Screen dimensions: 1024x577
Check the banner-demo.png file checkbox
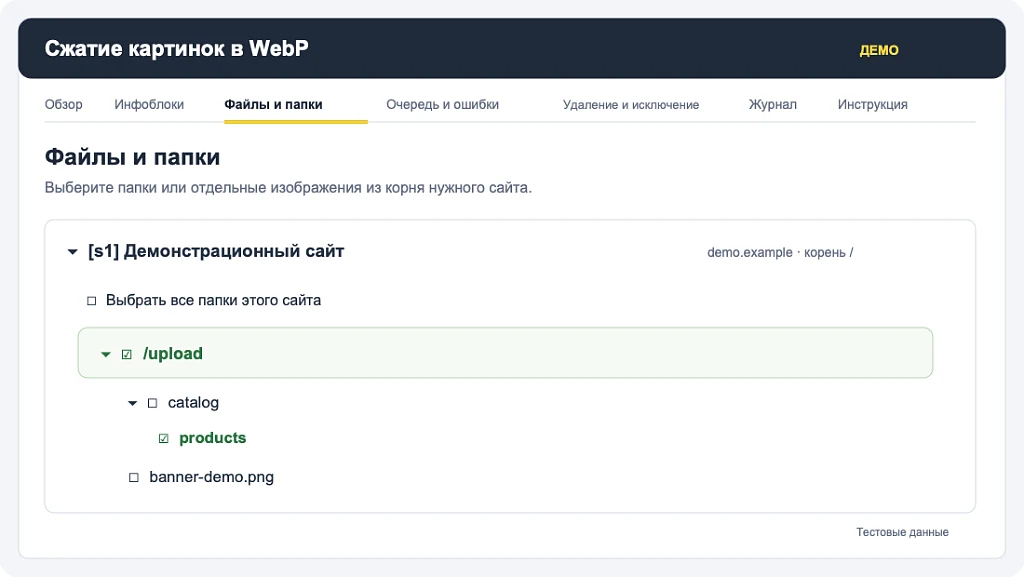pos(134,478)
